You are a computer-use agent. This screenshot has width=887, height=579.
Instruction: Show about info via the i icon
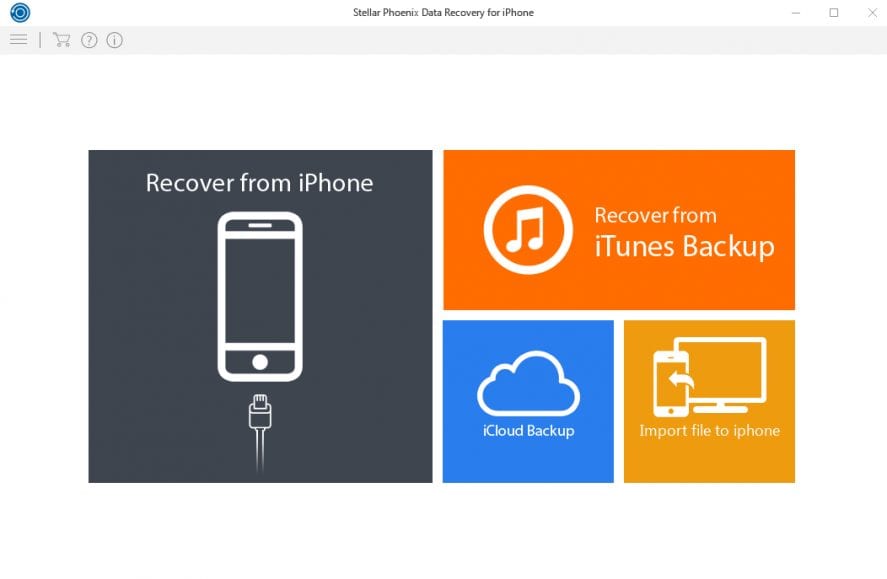tap(115, 40)
